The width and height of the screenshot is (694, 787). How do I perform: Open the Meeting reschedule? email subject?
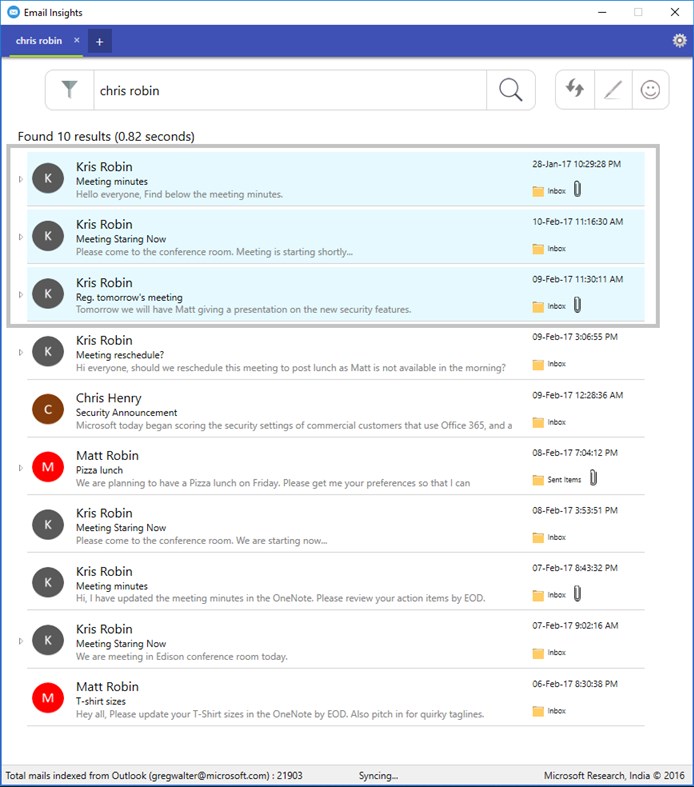[x=120, y=355]
